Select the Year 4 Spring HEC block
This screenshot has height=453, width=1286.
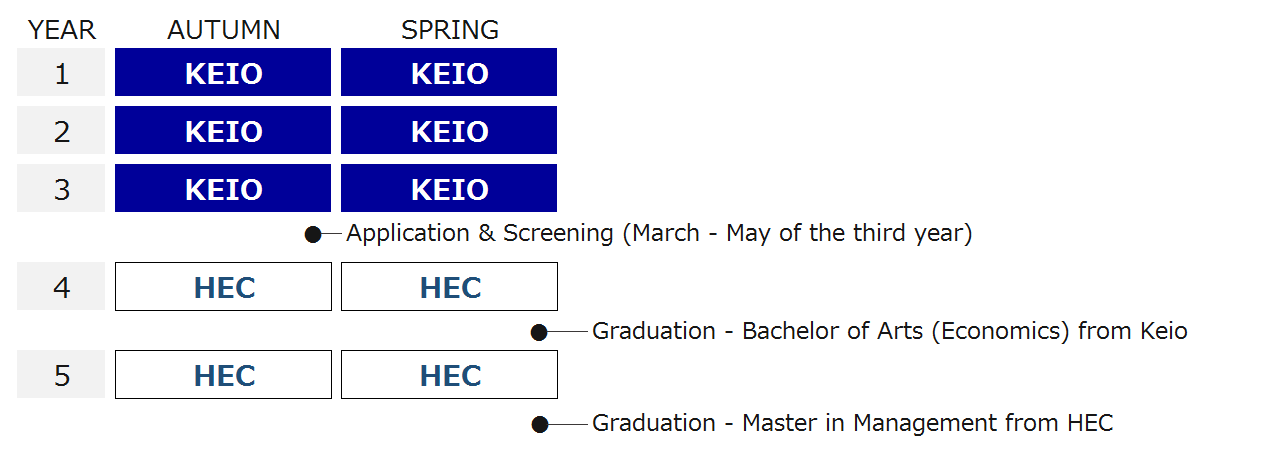point(449,287)
